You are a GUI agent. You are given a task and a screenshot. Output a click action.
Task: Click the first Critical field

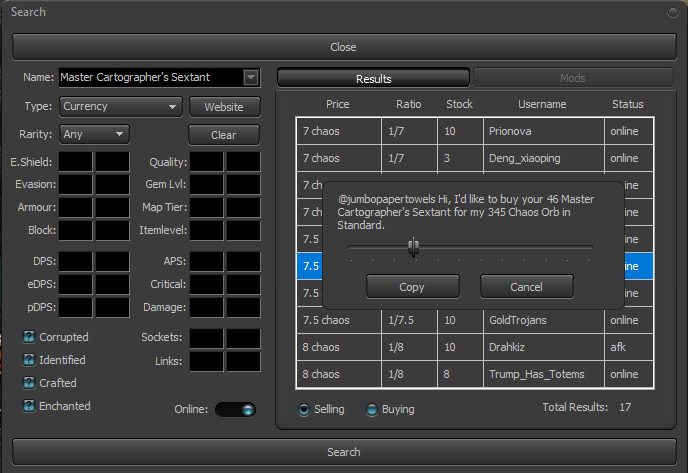point(207,285)
